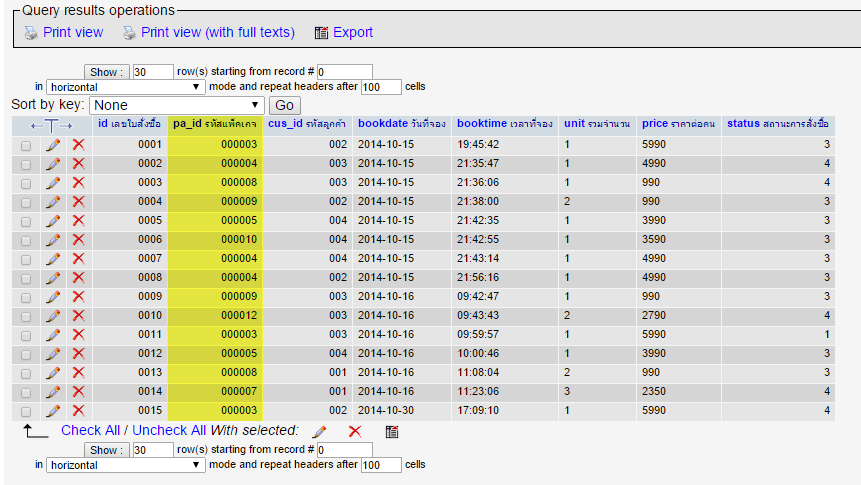The image size is (861, 485).
Task: Click the With selected red delete icon
Action: pos(355,432)
